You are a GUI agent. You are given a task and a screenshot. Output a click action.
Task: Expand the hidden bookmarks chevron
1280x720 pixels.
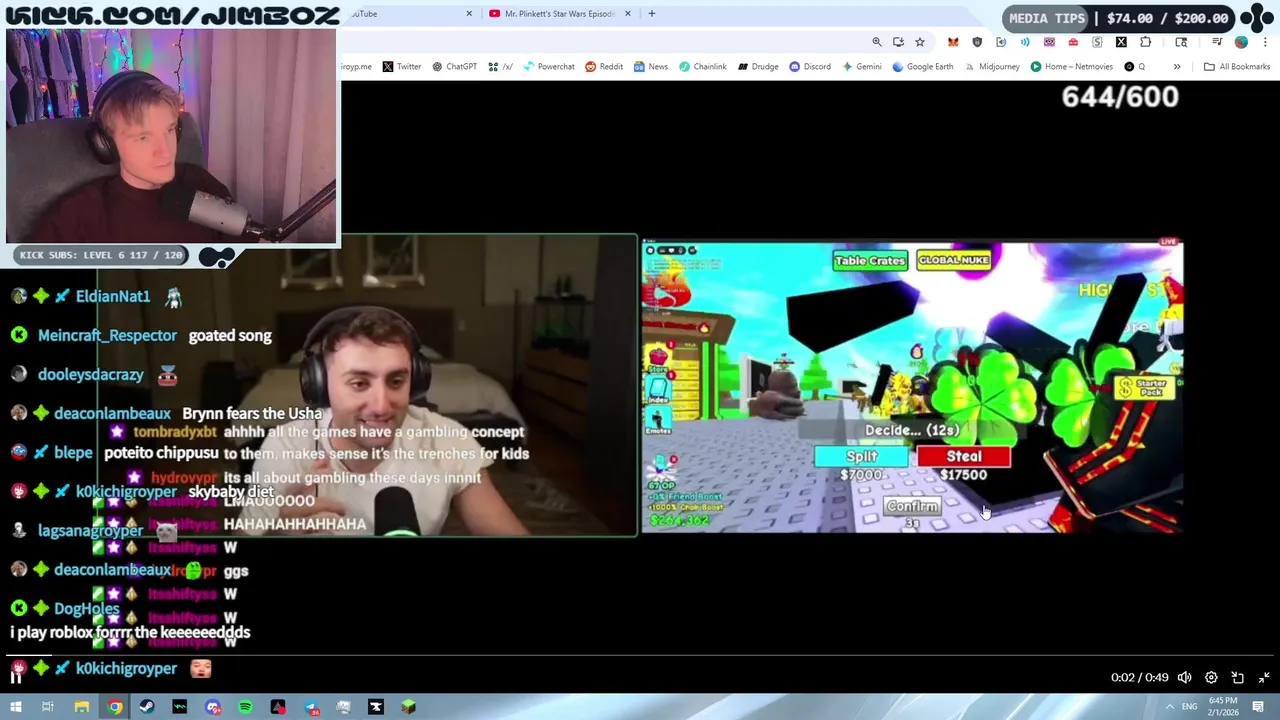pos(1177,67)
